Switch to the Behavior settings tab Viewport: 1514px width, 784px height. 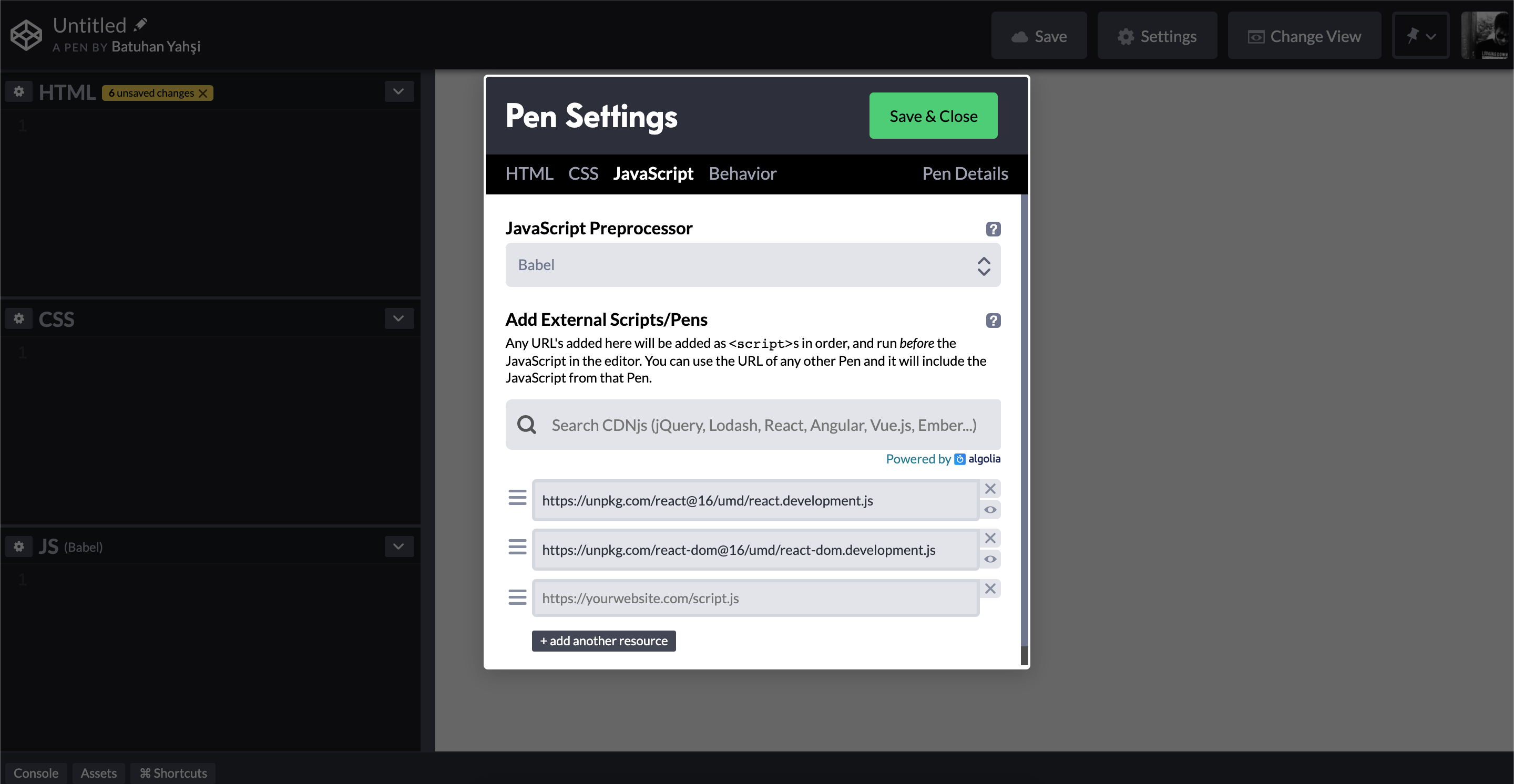click(742, 174)
